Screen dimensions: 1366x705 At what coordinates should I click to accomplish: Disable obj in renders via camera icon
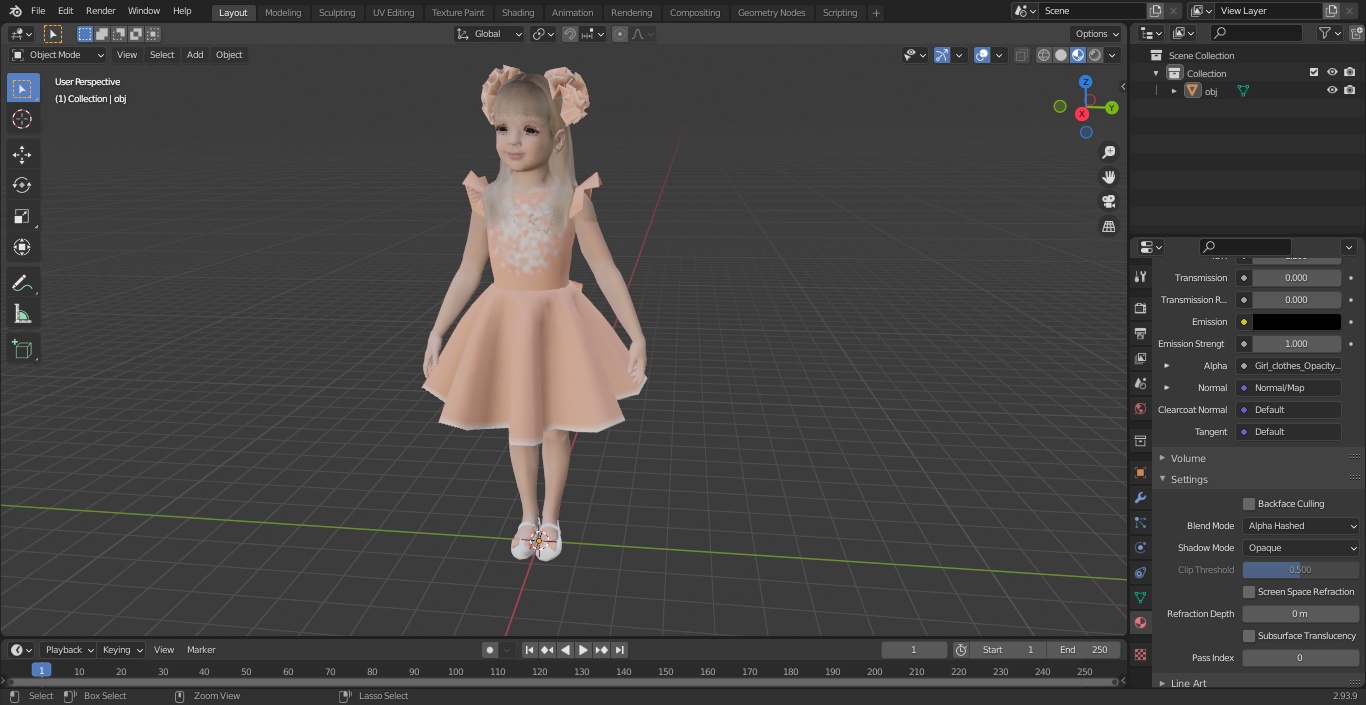[1350, 90]
